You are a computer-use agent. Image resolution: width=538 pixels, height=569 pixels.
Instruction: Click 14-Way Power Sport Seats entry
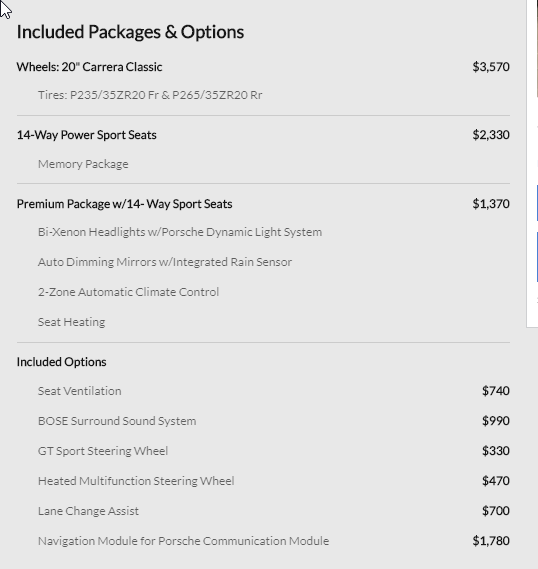coord(87,135)
